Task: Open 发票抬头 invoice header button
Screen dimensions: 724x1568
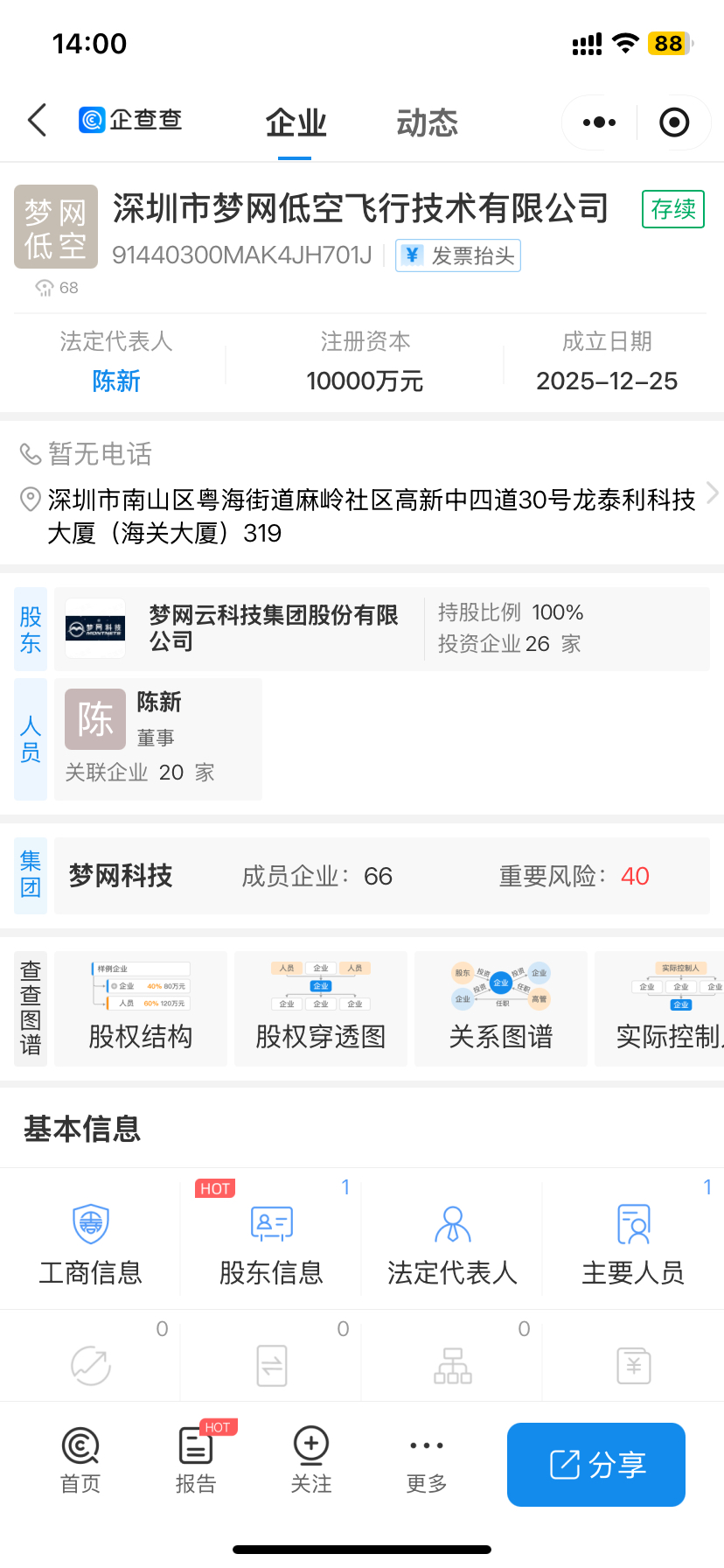Action: tap(458, 255)
